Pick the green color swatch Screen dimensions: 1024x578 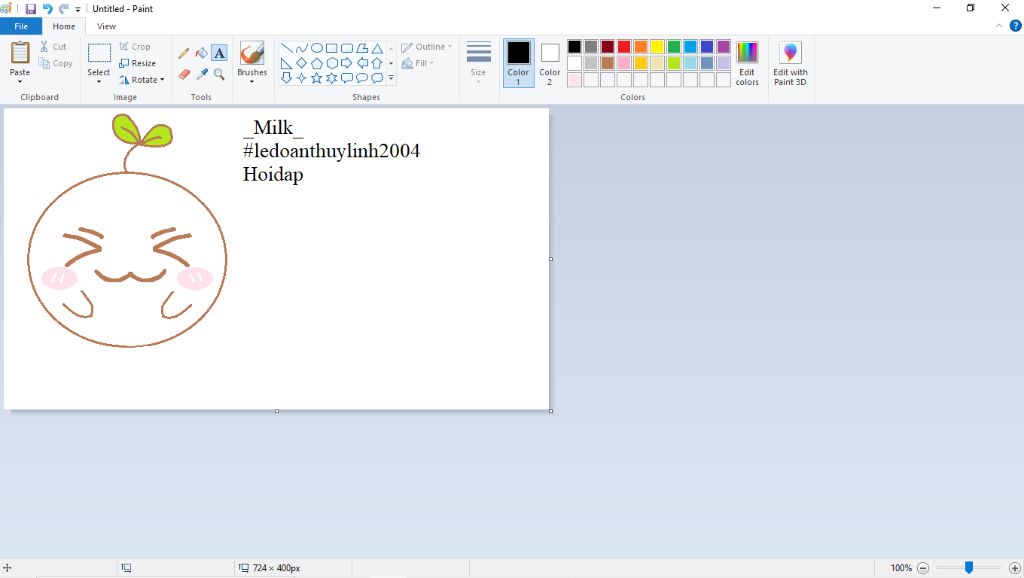pos(674,46)
